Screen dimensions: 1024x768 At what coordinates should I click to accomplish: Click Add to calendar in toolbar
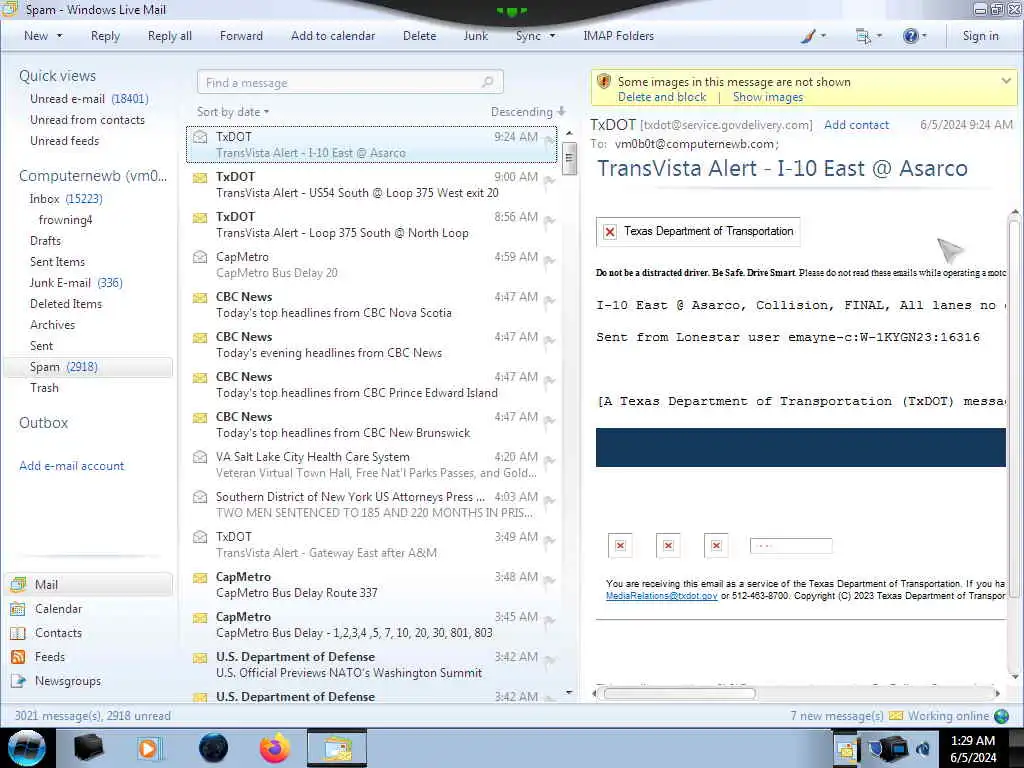click(x=333, y=36)
